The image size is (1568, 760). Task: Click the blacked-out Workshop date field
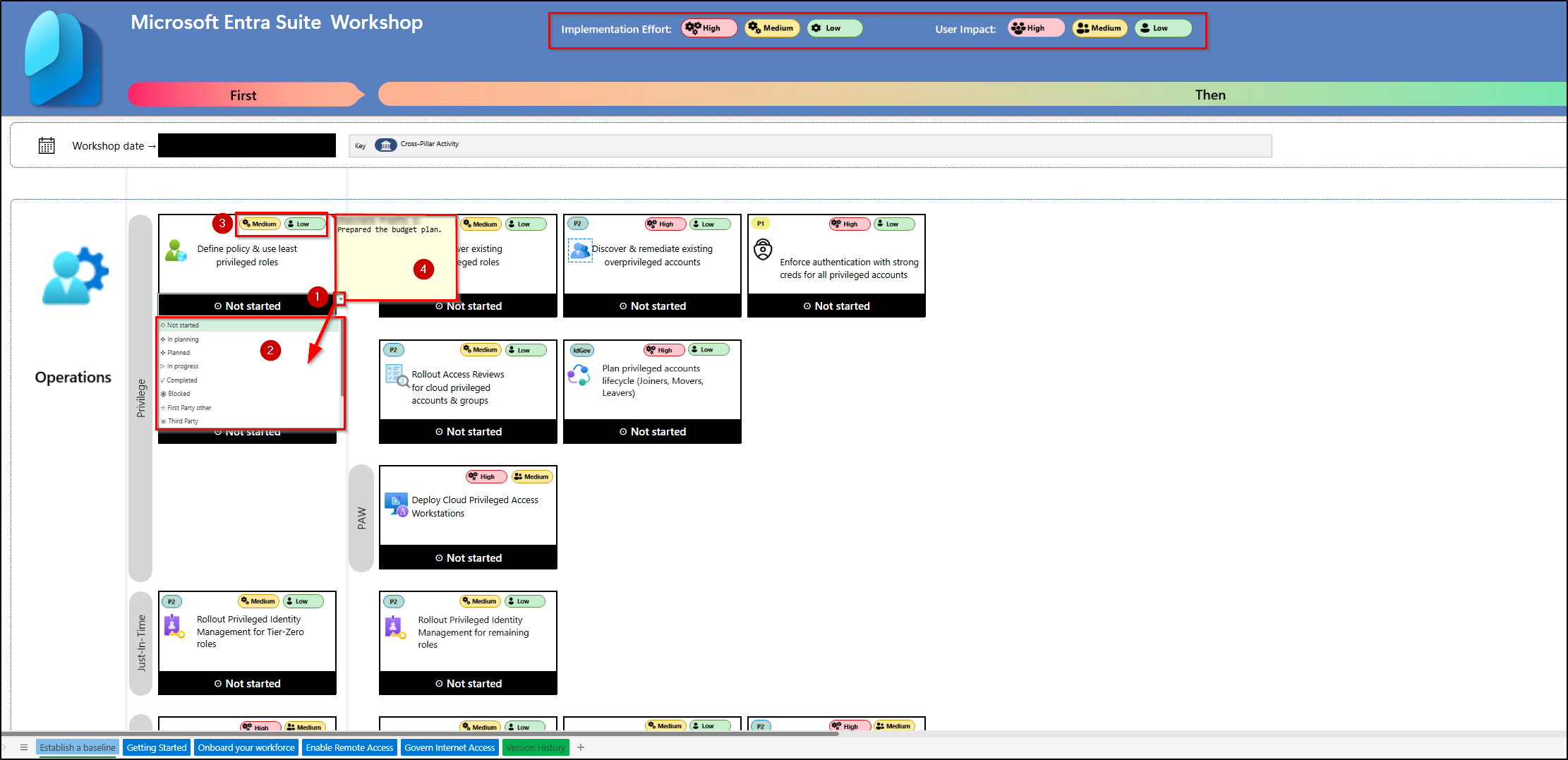[246, 145]
